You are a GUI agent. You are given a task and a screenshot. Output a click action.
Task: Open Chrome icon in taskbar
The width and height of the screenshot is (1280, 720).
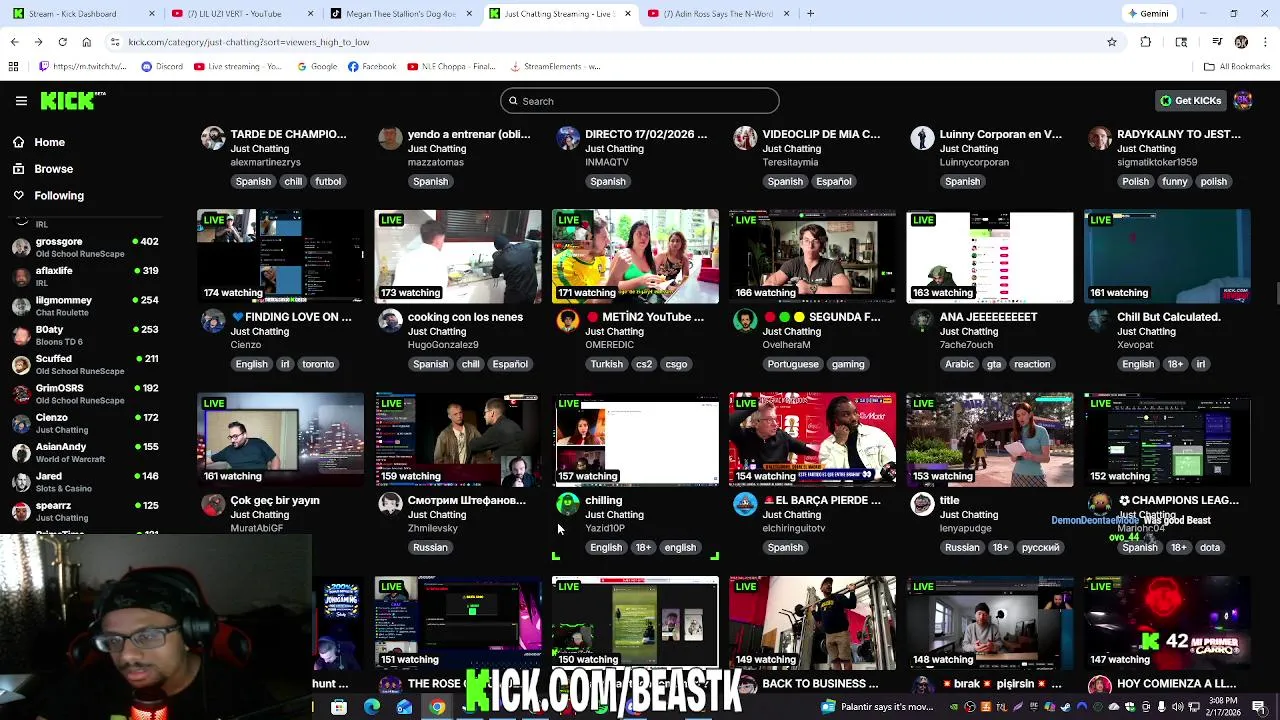[x=437, y=707]
